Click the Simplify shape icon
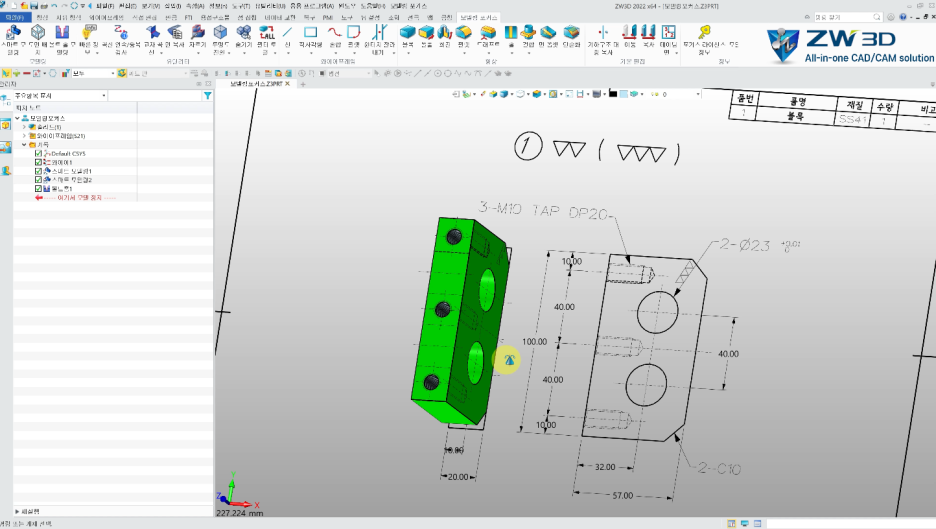 click(571, 32)
